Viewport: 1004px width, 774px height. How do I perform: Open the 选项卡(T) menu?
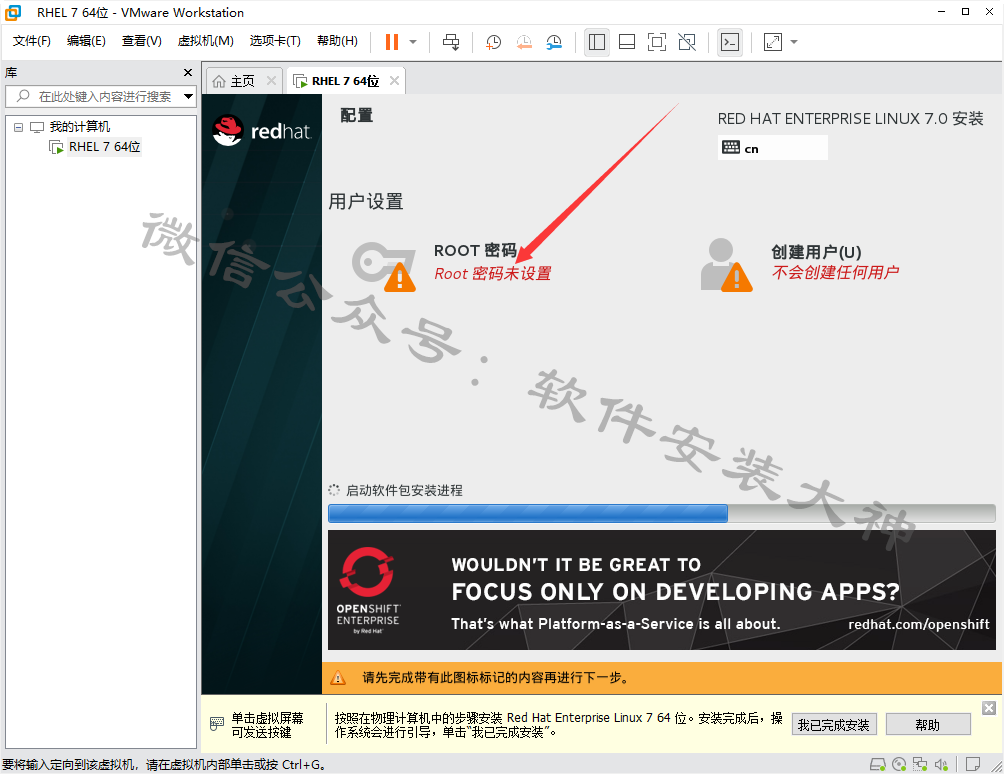[275, 41]
